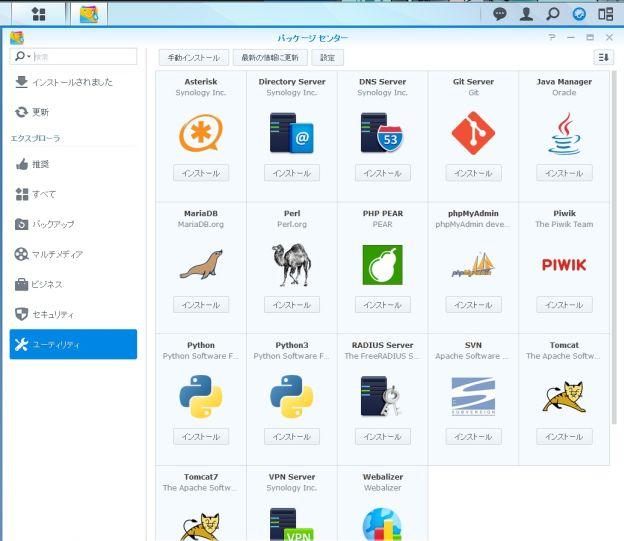Screen dimensions: 624x541
Task: Open the search magnifier in top bar
Action: point(552,14)
